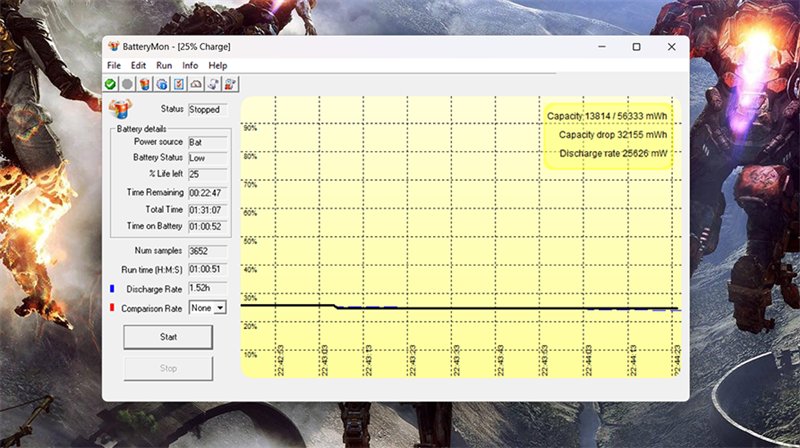Click the BatteryMon logo beside Status
This screenshot has width=800, height=448.
pos(120,109)
